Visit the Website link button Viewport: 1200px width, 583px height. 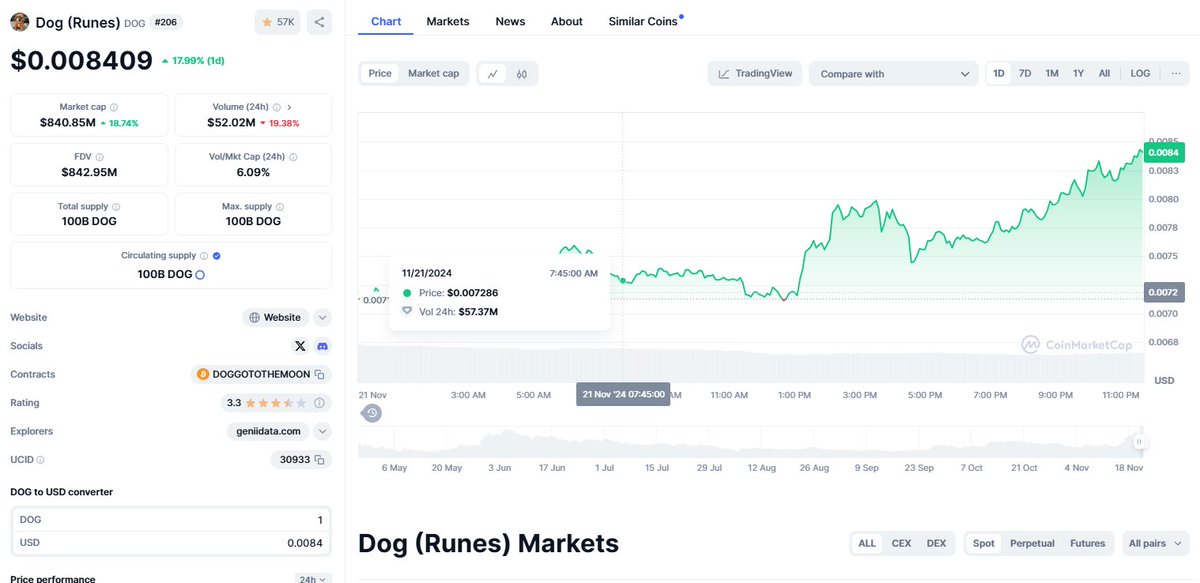[x=275, y=317]
